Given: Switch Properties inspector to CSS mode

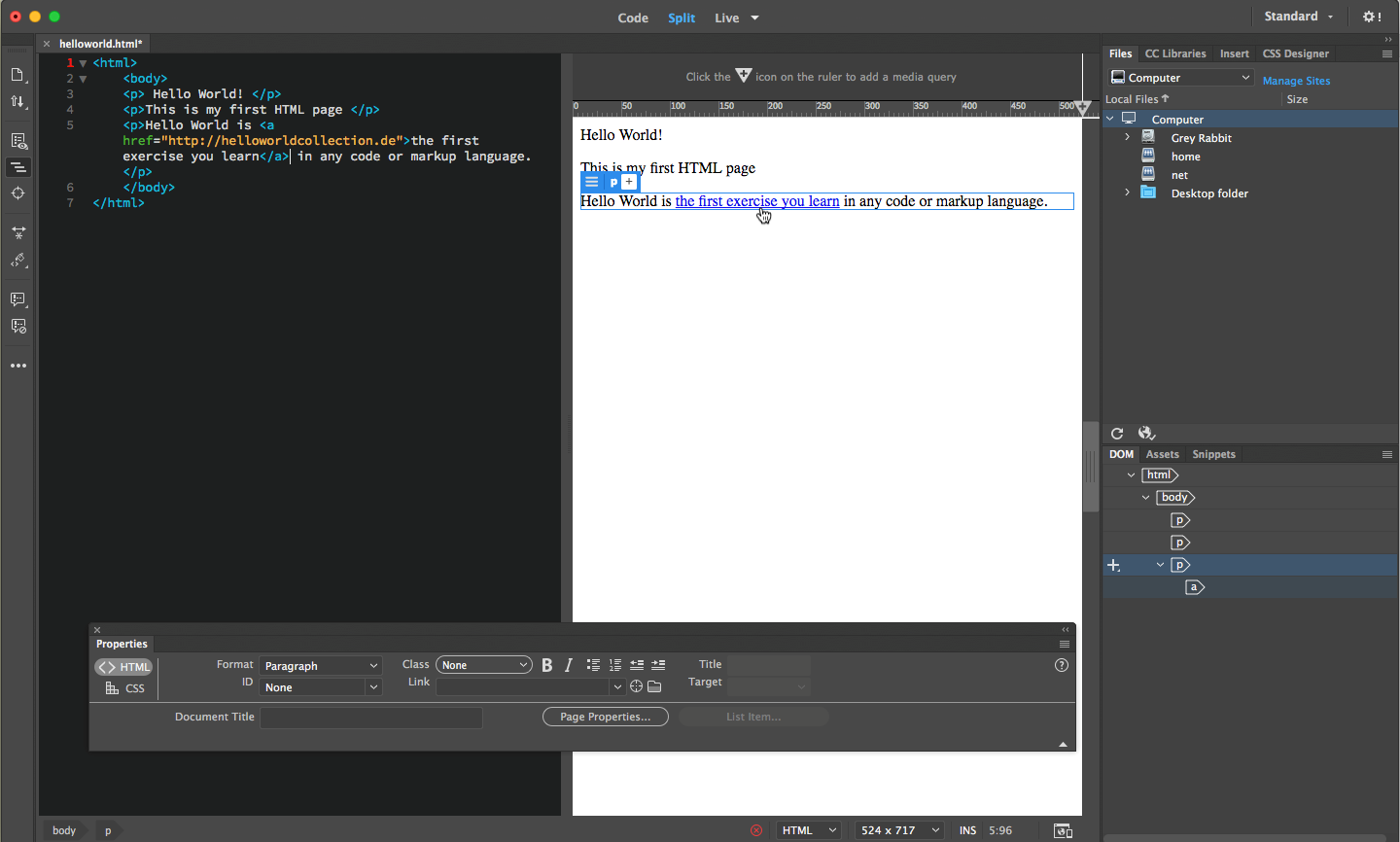Looking at the screenshot, I should 125,688.
